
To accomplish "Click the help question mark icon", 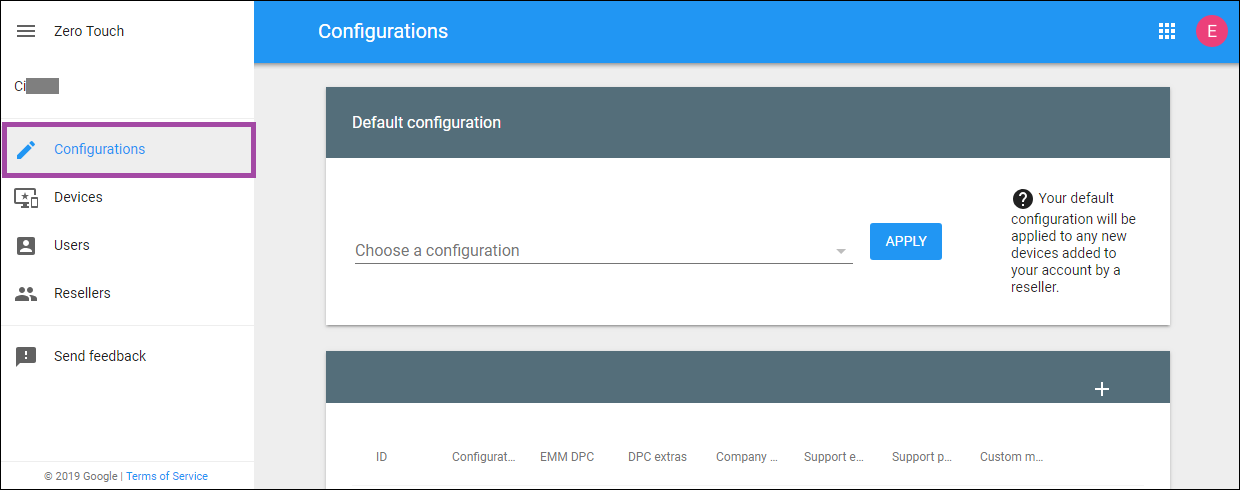I will point(1022,198).
